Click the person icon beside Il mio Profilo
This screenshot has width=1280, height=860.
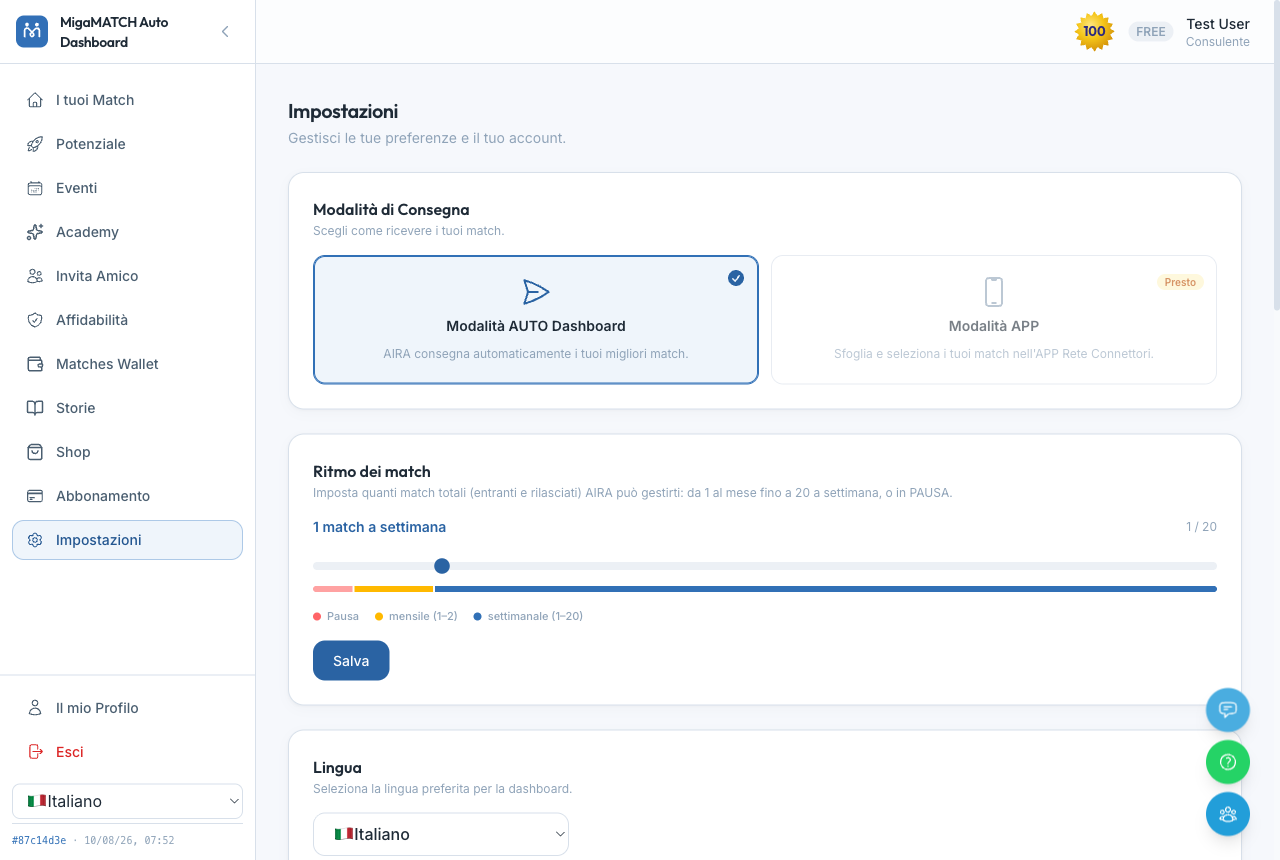(35, 708)
